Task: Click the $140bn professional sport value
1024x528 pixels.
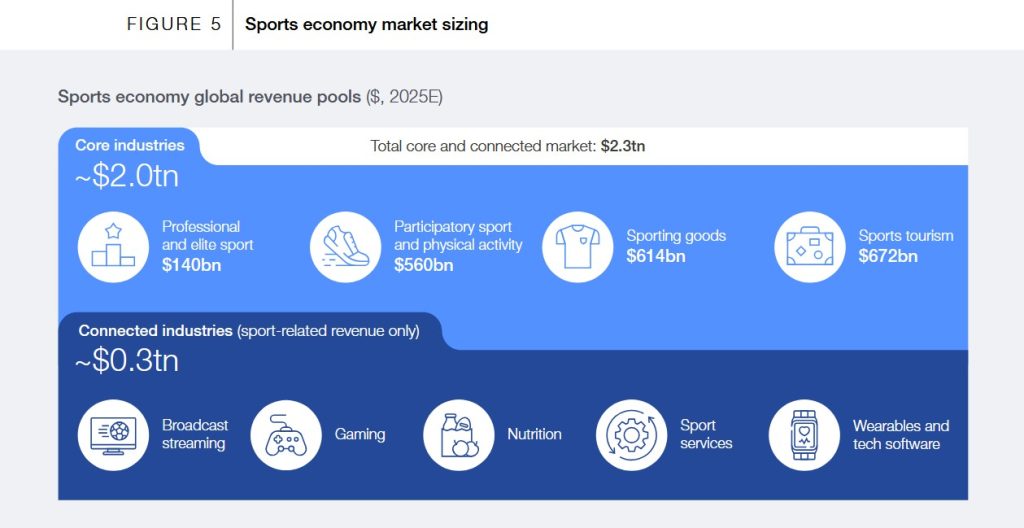Action: 192,265
